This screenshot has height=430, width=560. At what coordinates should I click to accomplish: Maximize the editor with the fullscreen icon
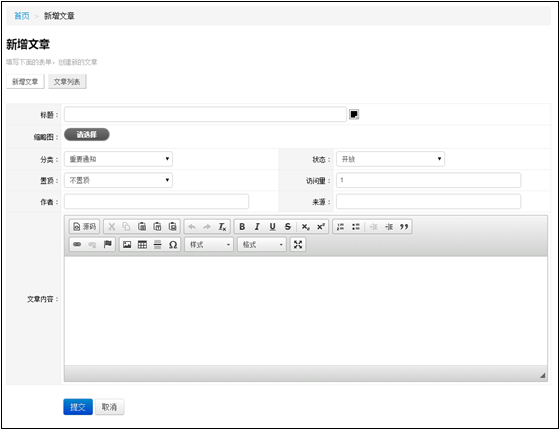click(x=298, y=245)
